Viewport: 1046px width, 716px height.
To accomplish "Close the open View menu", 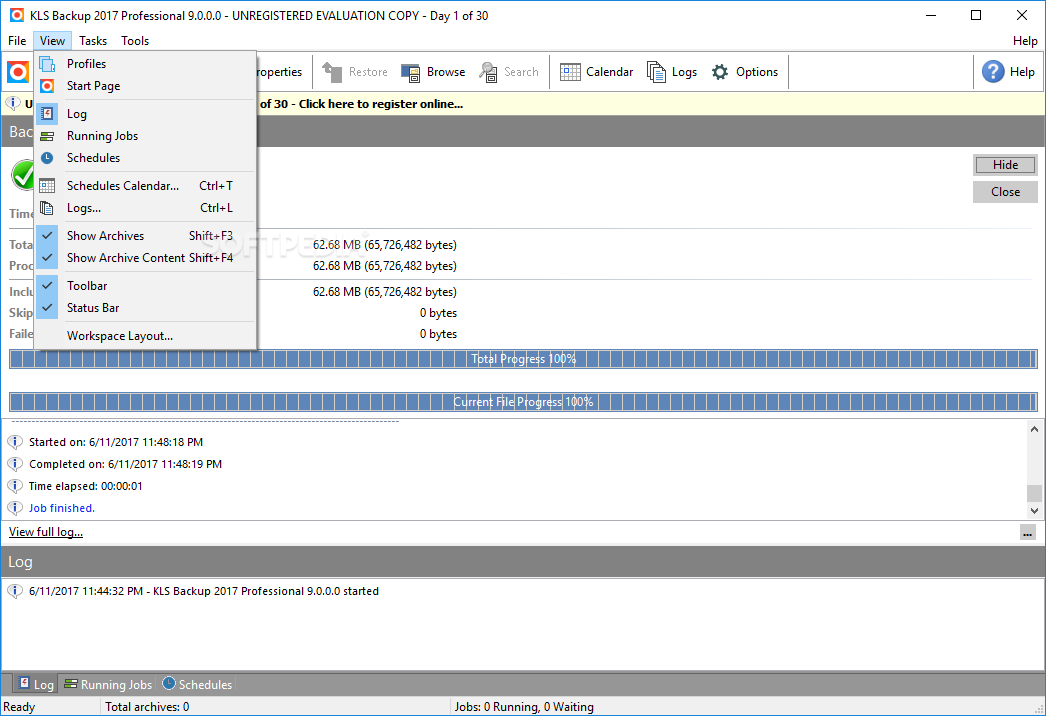I will (x=52, y=41).
